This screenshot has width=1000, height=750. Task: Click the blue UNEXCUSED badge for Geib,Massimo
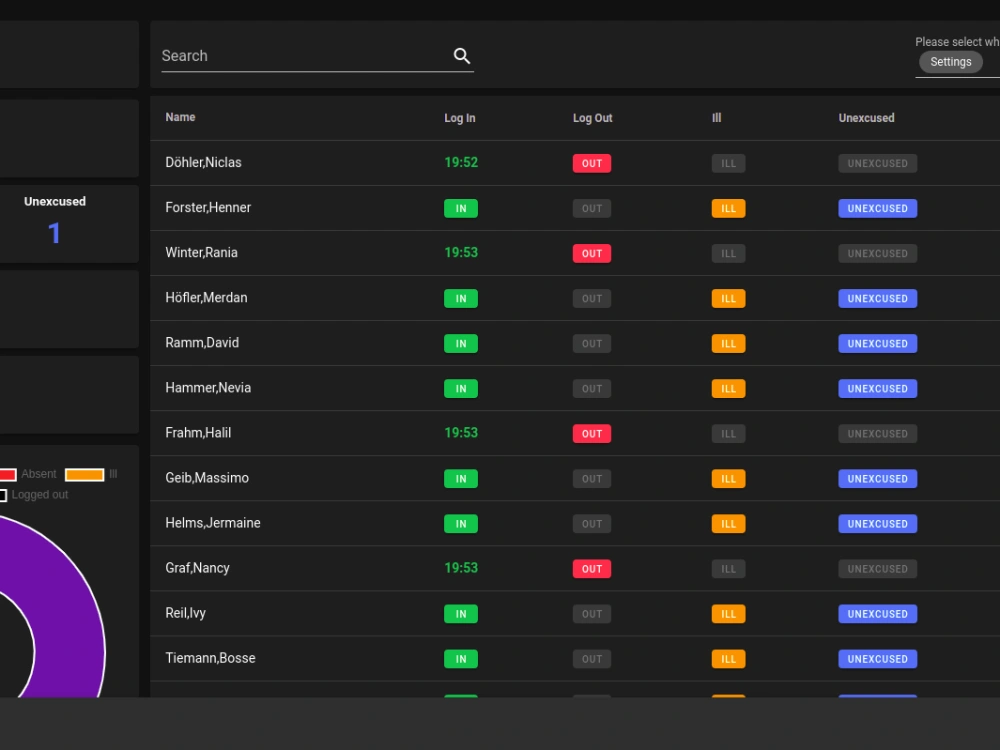point(877,478)
